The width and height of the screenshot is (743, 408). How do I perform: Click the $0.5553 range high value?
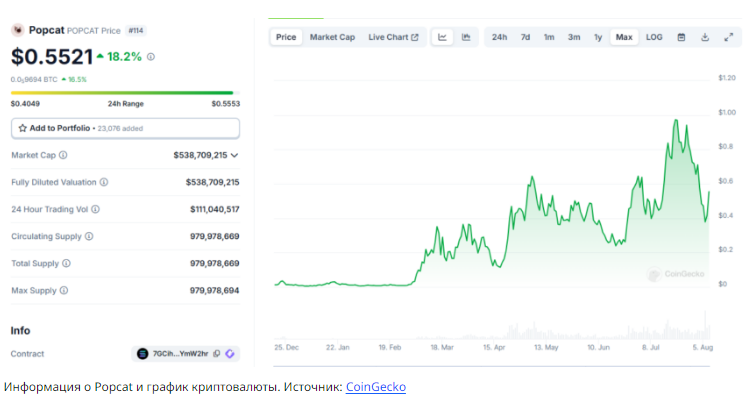tap(226, 104)
